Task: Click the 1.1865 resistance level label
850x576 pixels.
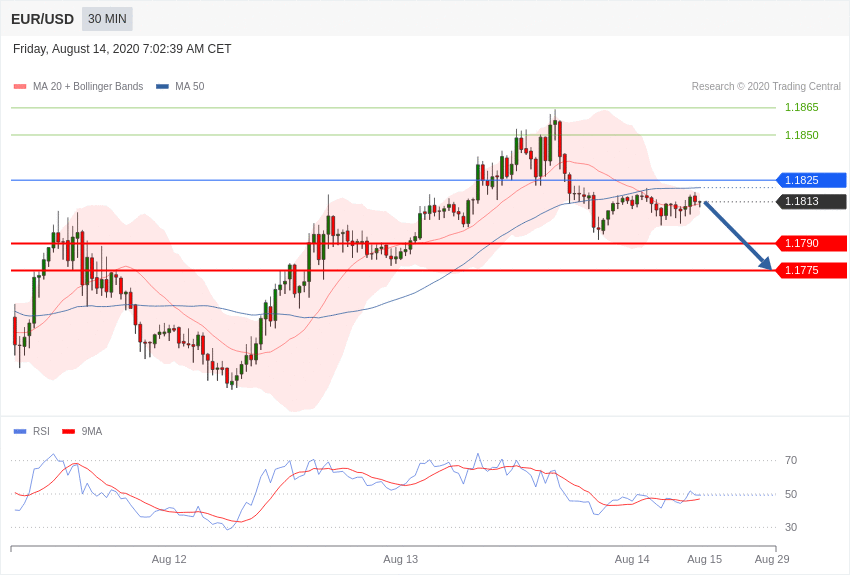Action: tap(802, 107)
